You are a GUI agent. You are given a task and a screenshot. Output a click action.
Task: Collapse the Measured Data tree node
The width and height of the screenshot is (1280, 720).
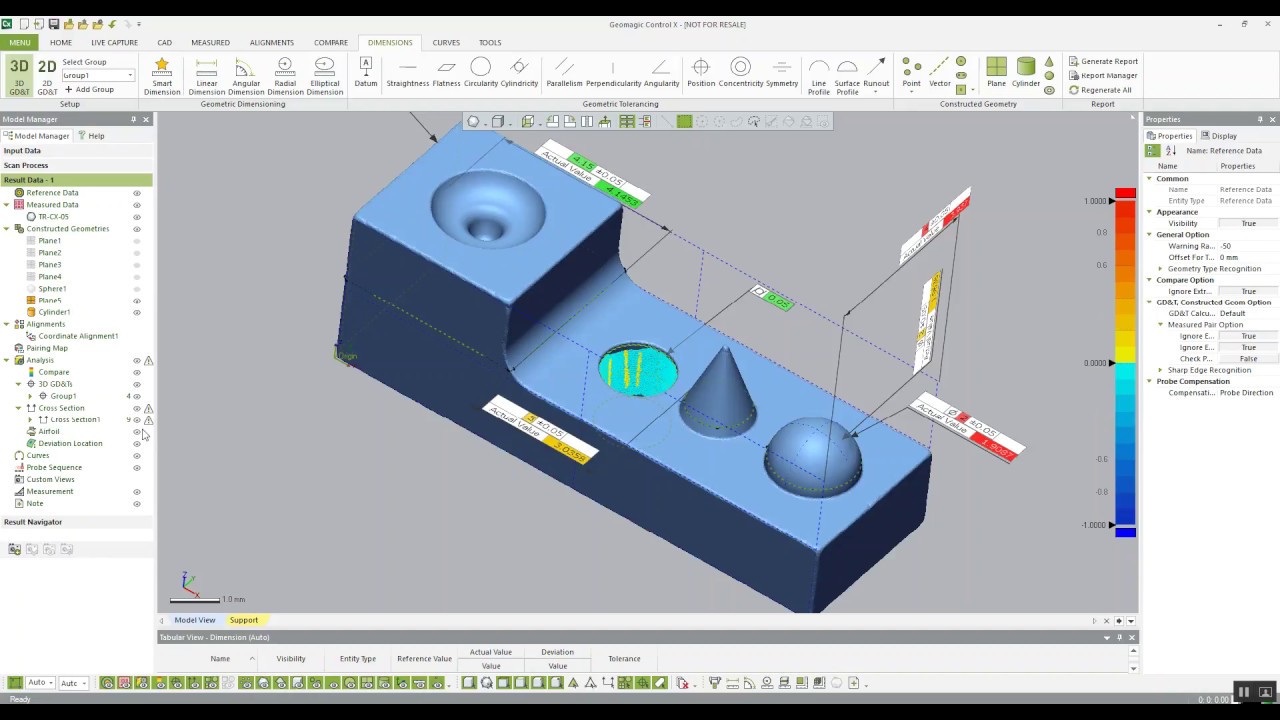click(6, 205)
